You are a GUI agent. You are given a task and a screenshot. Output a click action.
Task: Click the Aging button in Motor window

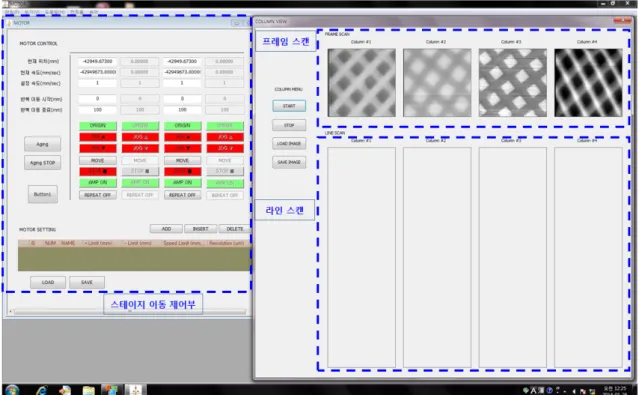coord(42,144)
